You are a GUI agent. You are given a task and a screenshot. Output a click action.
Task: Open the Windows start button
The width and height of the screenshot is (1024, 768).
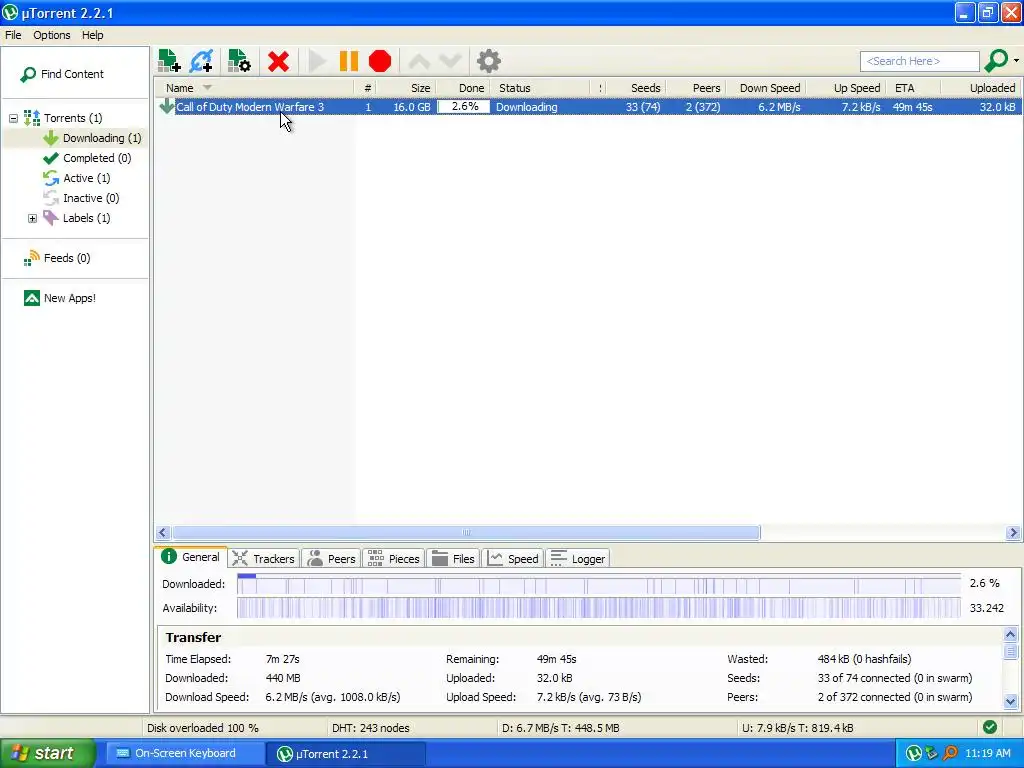point(47,753)
